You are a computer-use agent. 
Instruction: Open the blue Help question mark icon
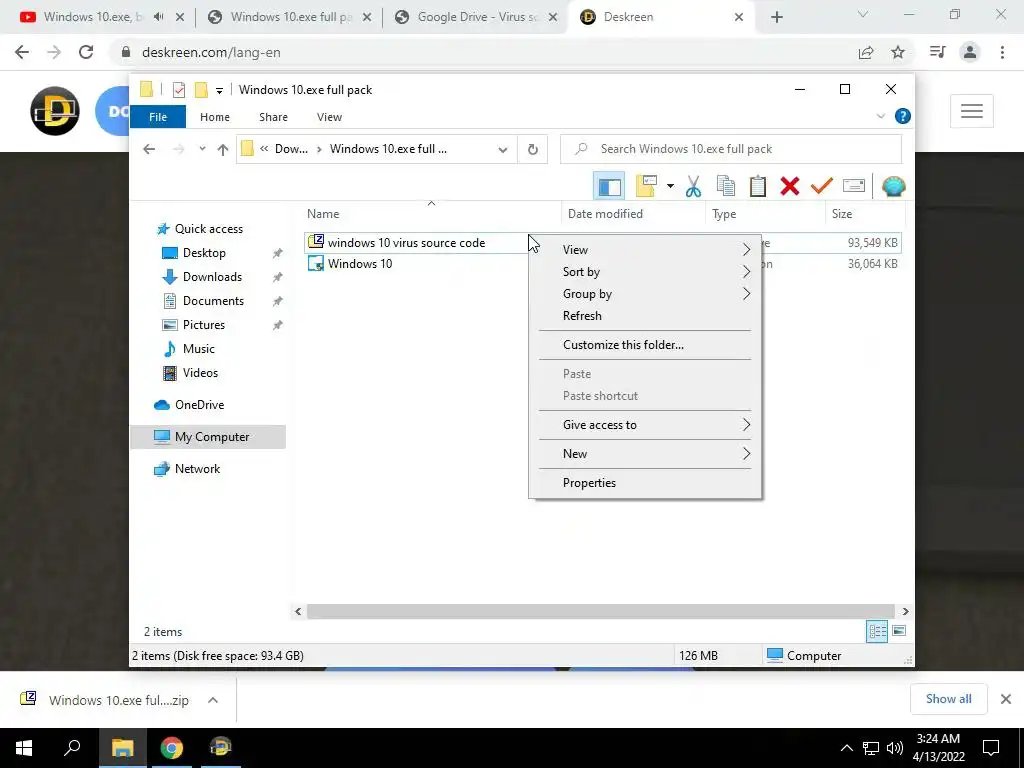point(903,116)
